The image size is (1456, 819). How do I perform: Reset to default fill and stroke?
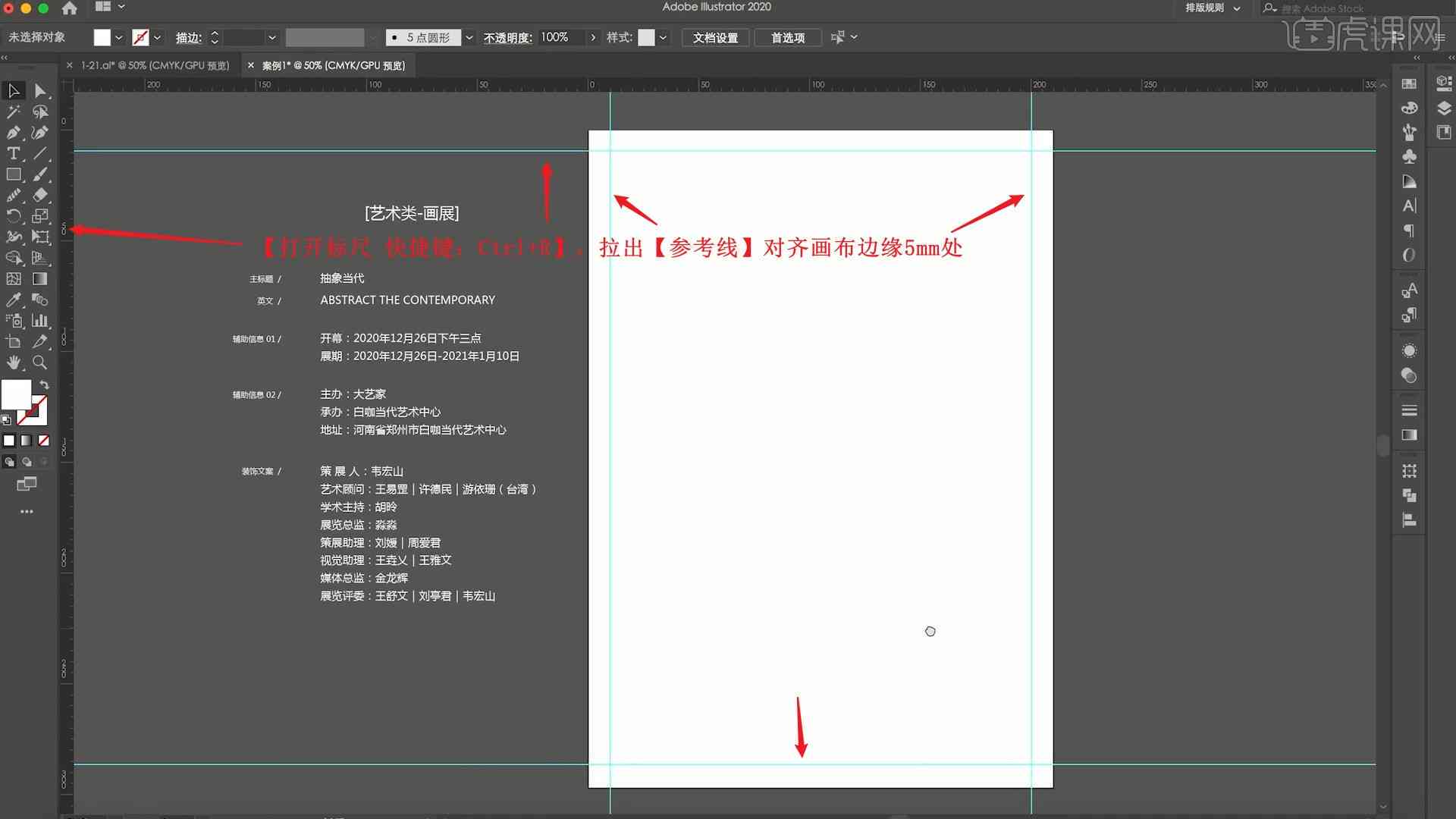click(6, 419)
